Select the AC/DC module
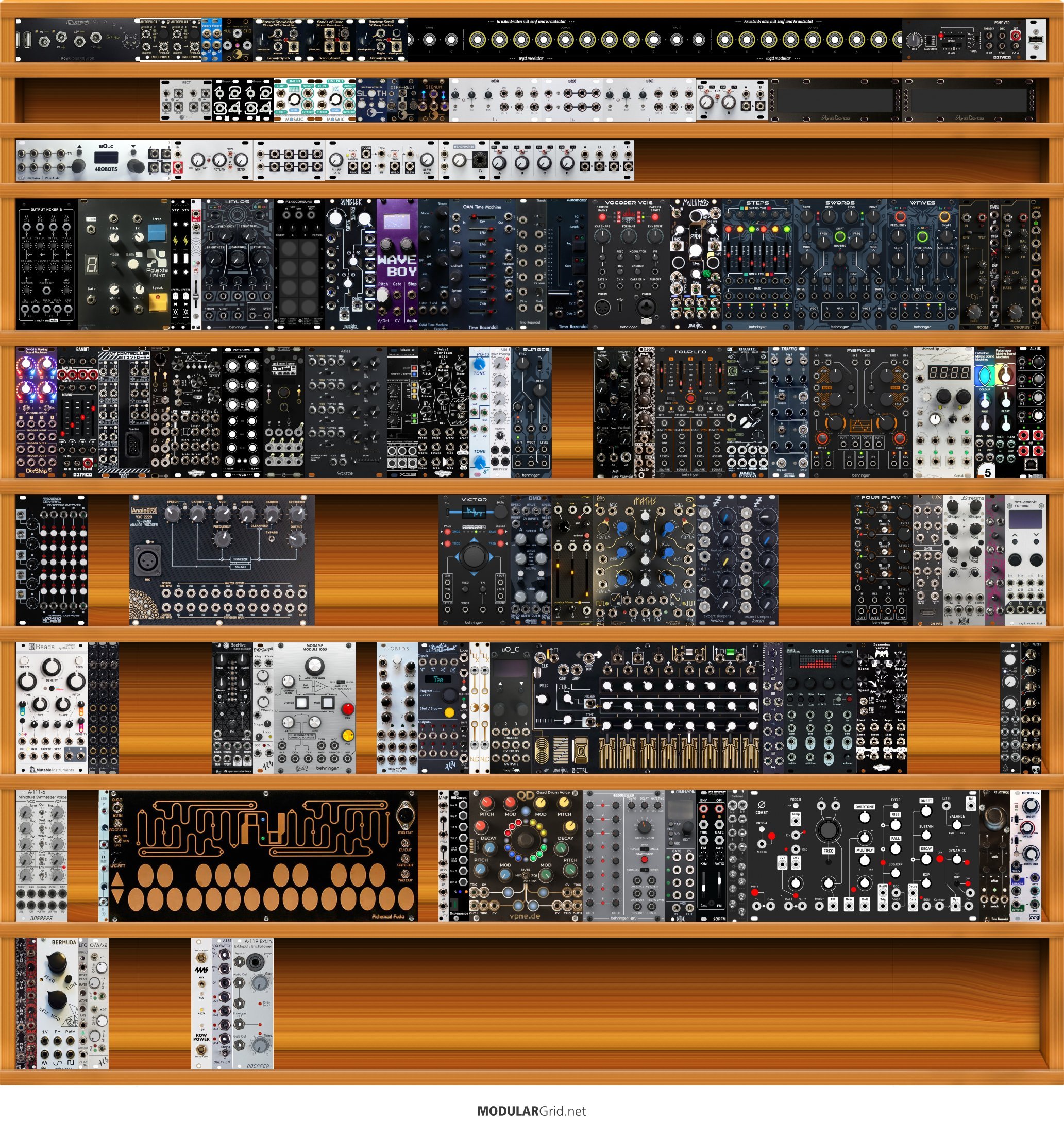The width and height of the screenshot is (1064, 1122). coord(1031,412)
